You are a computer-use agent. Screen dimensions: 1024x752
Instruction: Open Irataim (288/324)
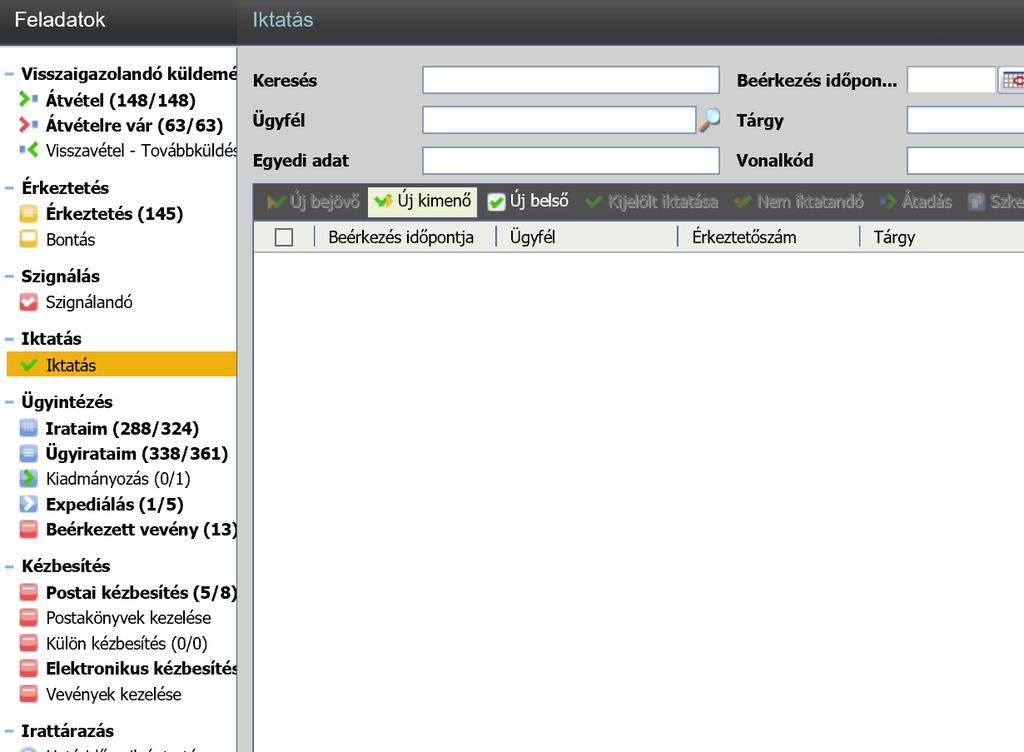(x=122, y=428)
